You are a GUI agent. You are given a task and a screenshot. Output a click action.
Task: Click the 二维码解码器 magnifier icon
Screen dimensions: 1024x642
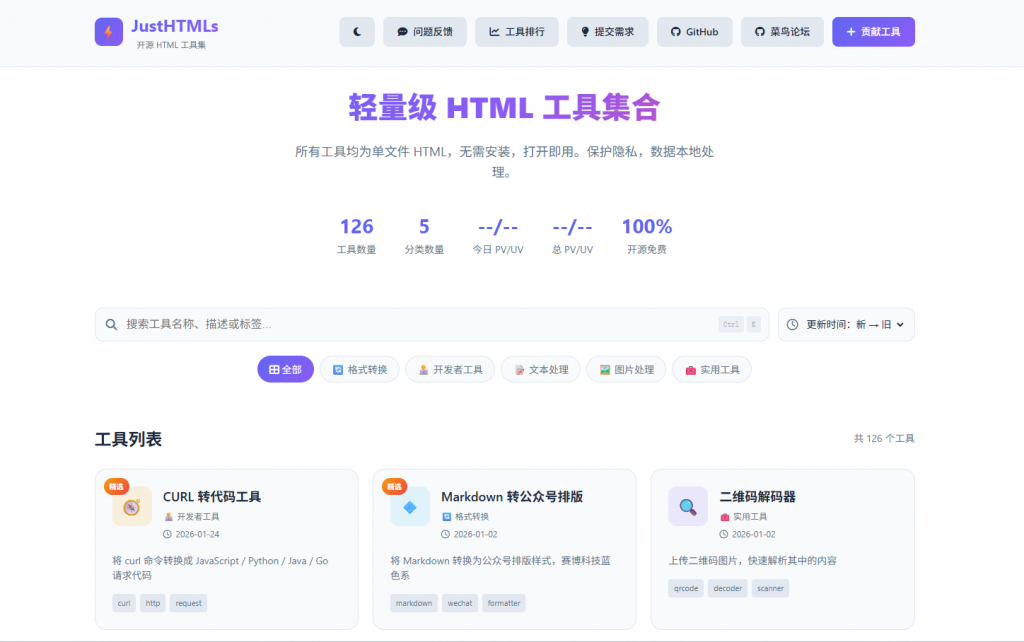click(x=688, y=506)
